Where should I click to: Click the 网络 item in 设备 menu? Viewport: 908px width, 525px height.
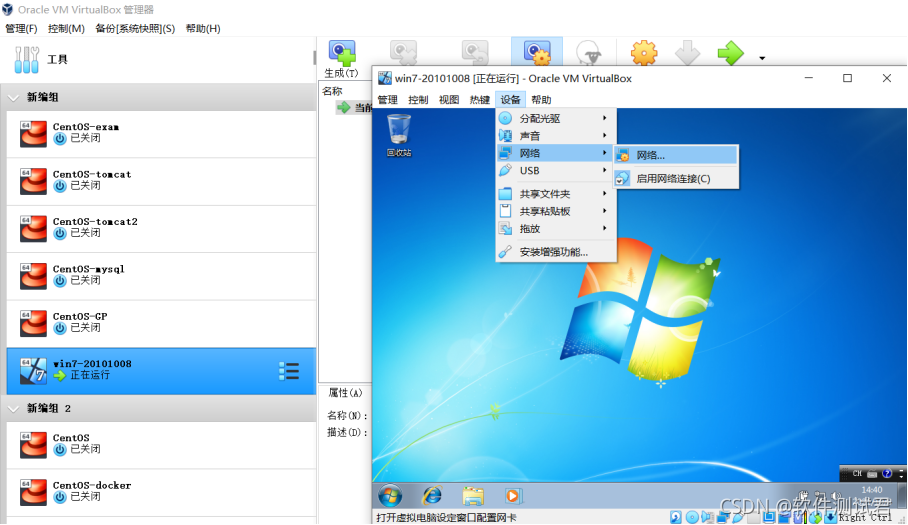(x=556, y=153)
